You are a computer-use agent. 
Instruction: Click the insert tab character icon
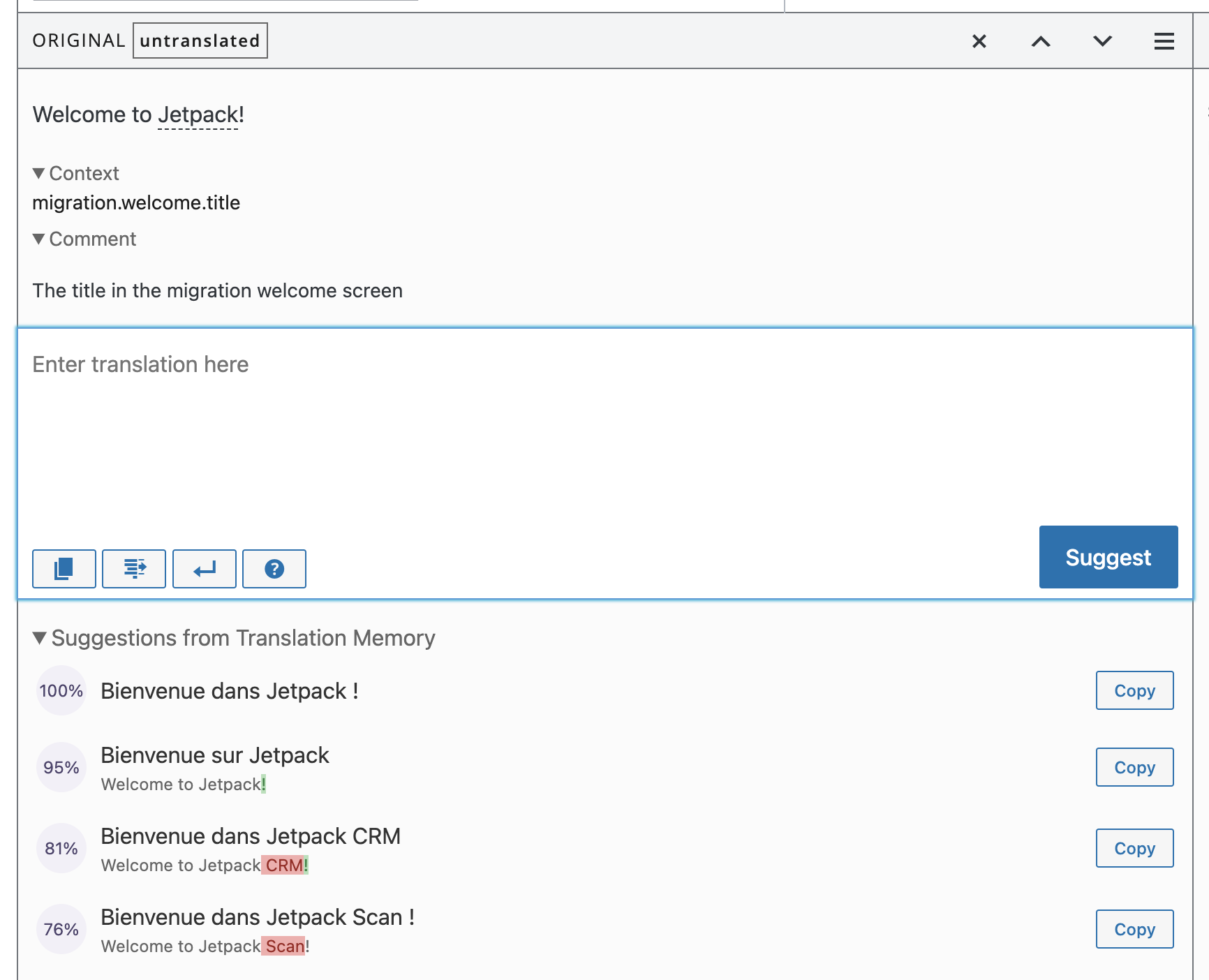134,569
